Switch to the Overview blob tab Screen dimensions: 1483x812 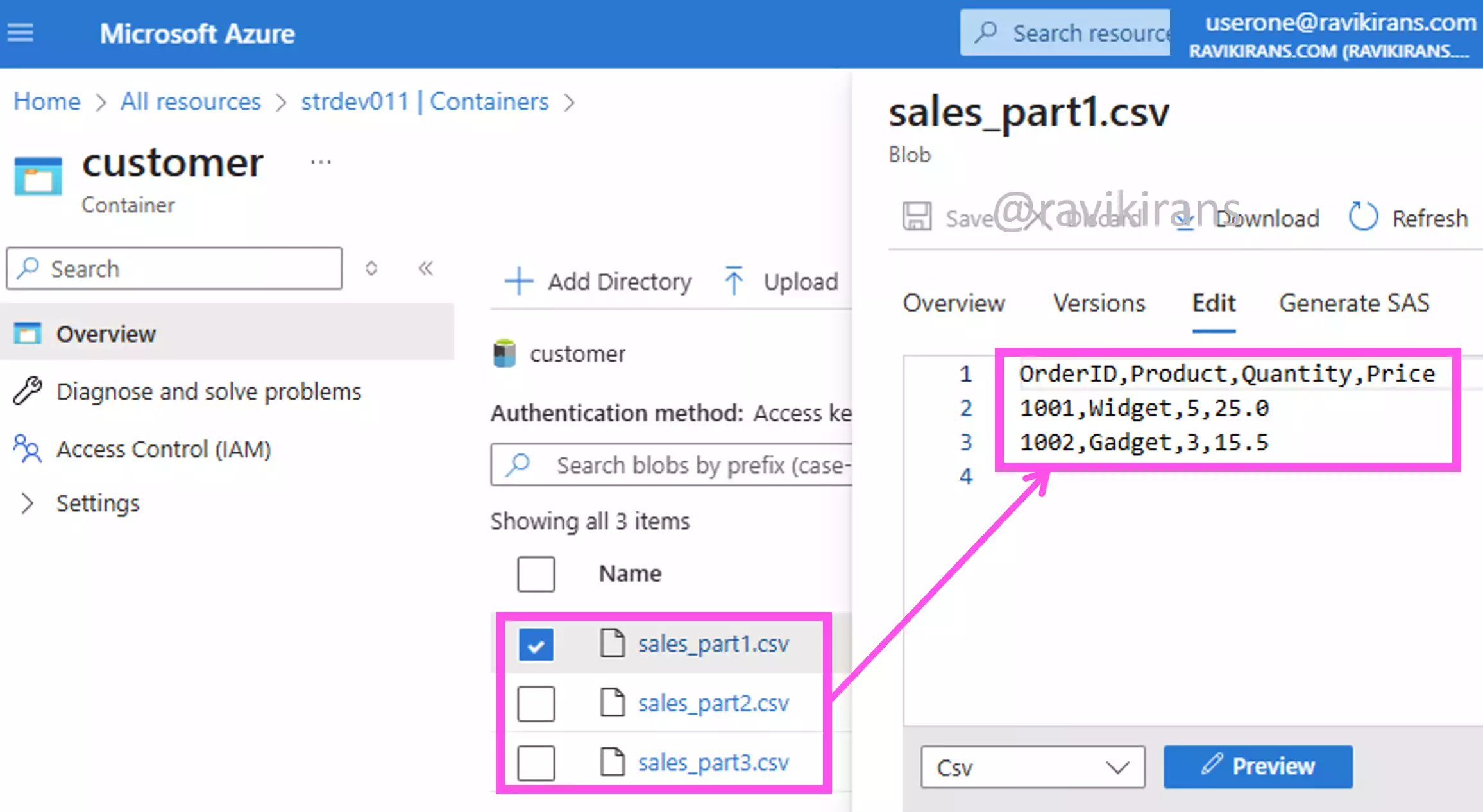coord(954,303)
